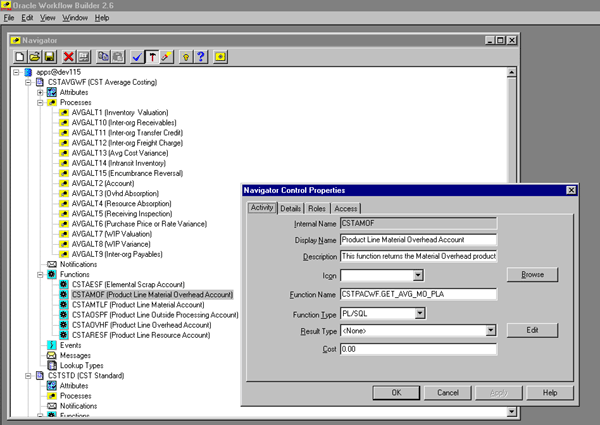Click the Properties toolbar icon beside the red X
The width and height of the screenshot is (600, 425).
(83, 57)
